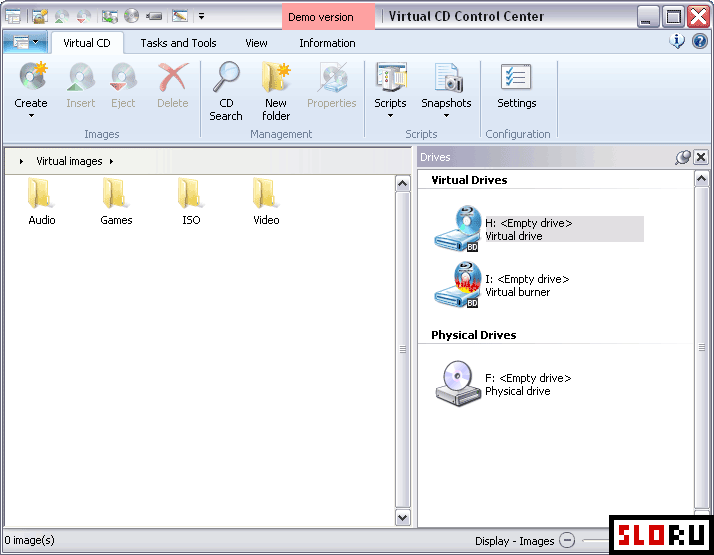
Task: Click the title bar window layout icon
Action: [x=13, y=16]
